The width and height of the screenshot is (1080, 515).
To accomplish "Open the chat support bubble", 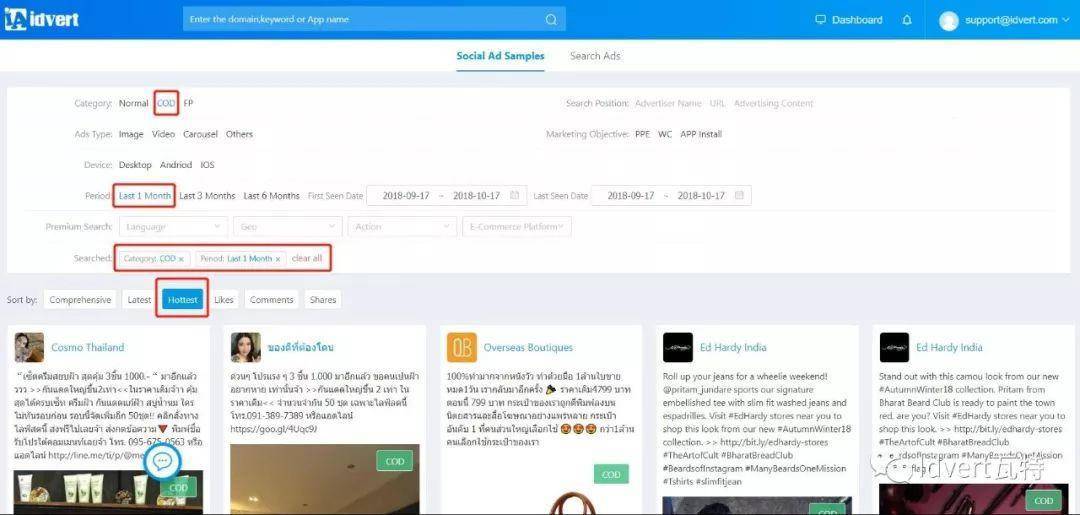I will pyautogui.click(x=163, y=461).
